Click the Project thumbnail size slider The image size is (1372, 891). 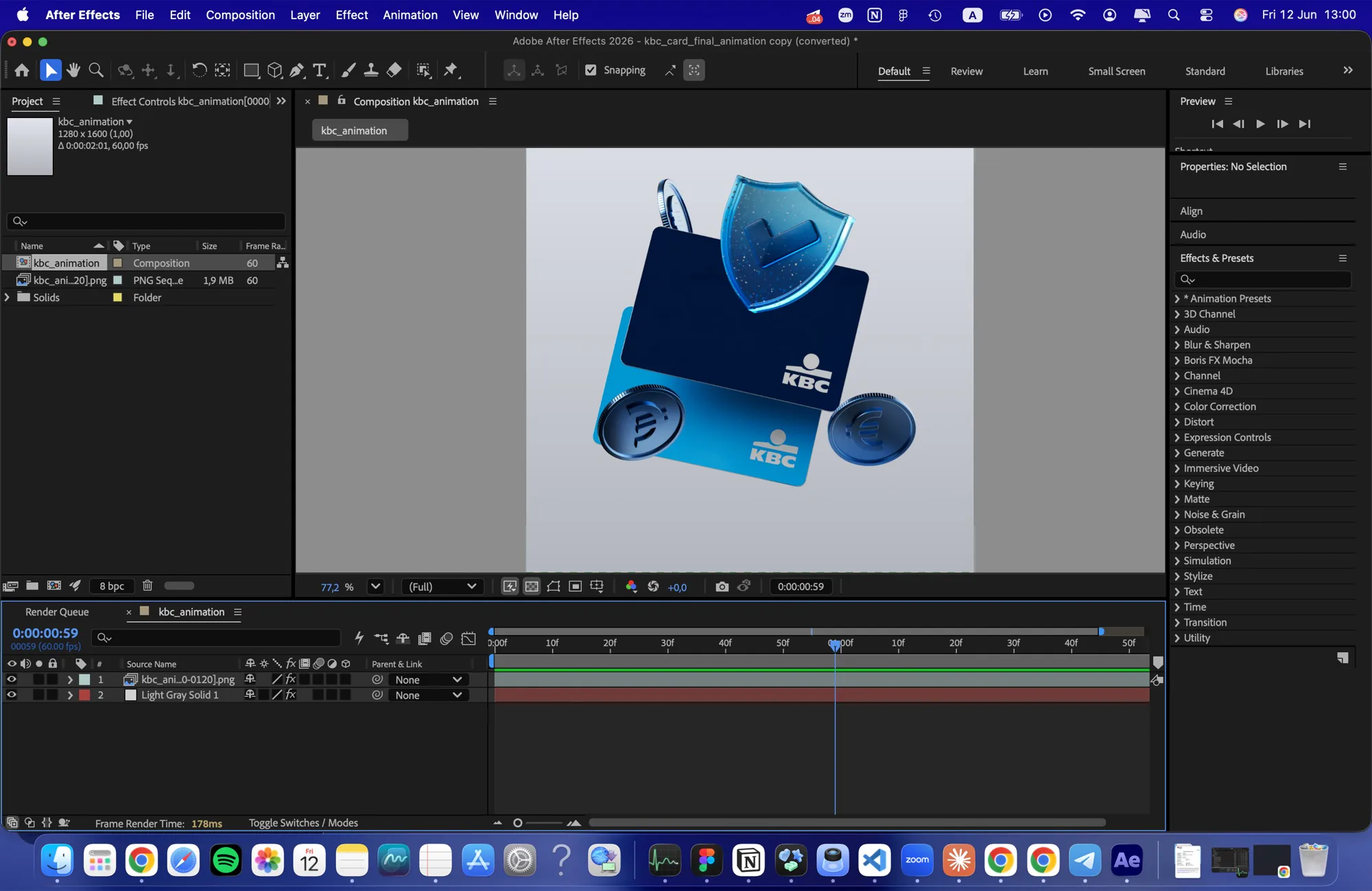(179, 586)
